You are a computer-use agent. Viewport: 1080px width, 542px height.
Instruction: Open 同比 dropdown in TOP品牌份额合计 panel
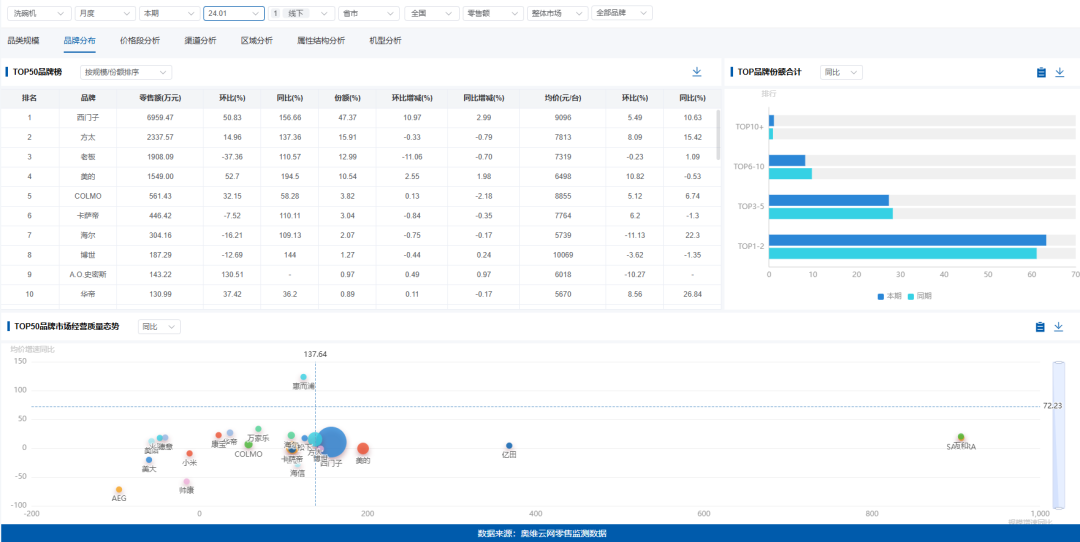840,72
